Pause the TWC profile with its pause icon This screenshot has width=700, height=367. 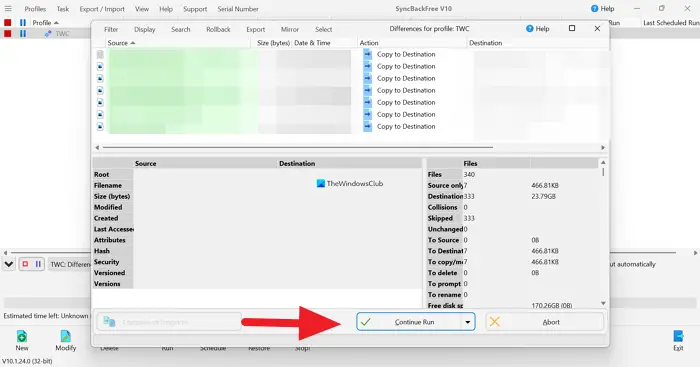(23, 33)
